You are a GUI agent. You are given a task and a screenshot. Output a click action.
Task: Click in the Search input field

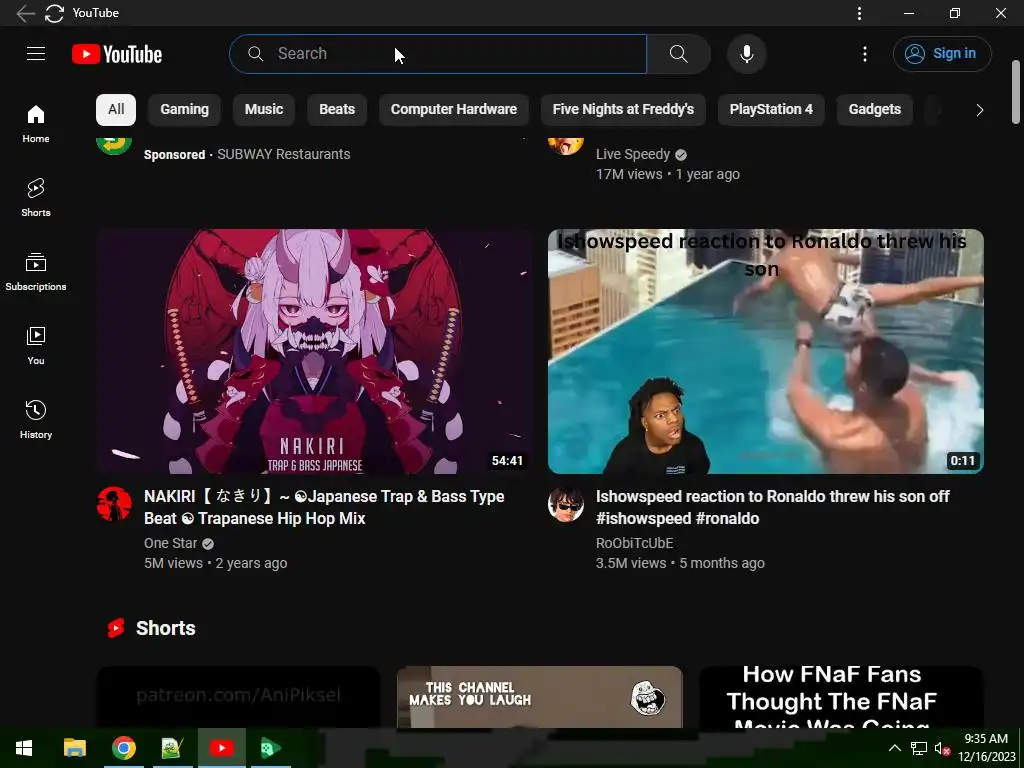[438, 54]
